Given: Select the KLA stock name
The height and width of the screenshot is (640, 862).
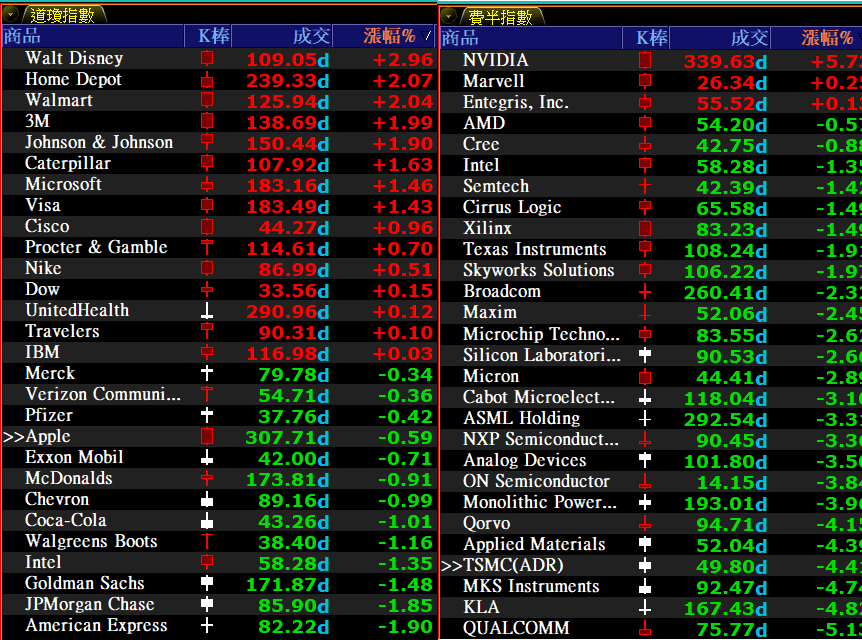Looking at the screenshot, I should [481, 607].
